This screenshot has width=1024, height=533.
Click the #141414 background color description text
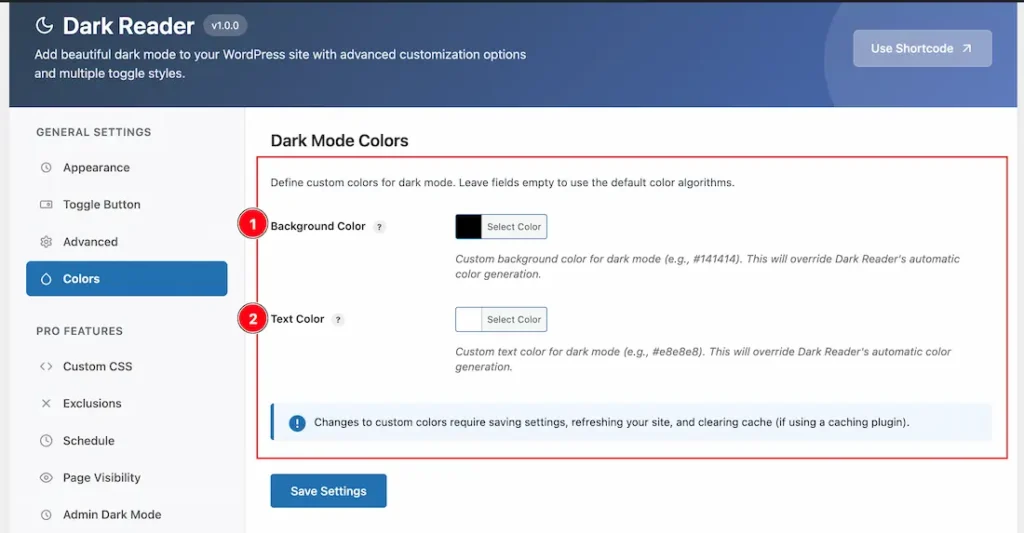[x=707, y=266]
